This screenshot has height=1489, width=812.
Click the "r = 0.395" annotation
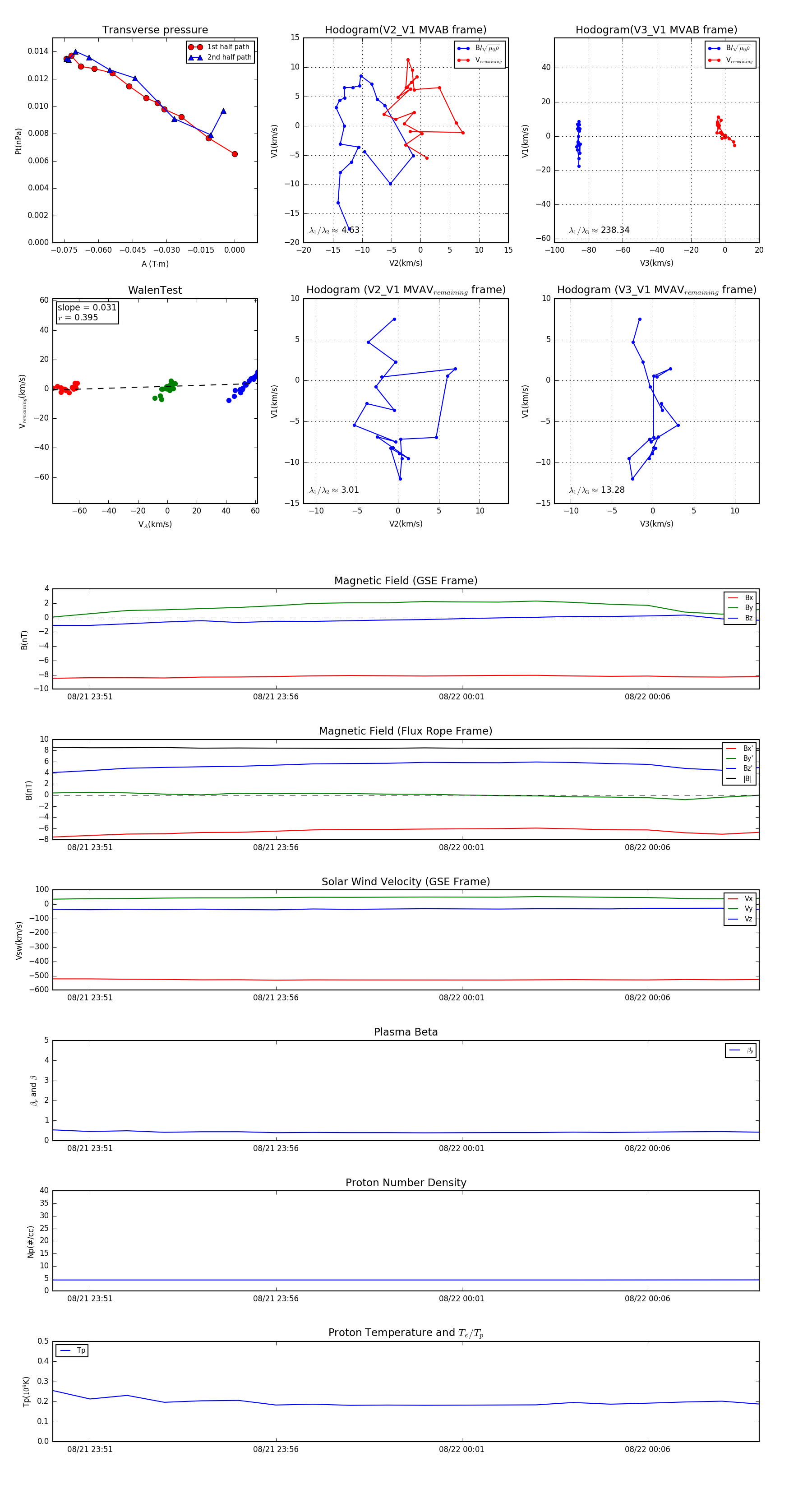coord(78,317)
